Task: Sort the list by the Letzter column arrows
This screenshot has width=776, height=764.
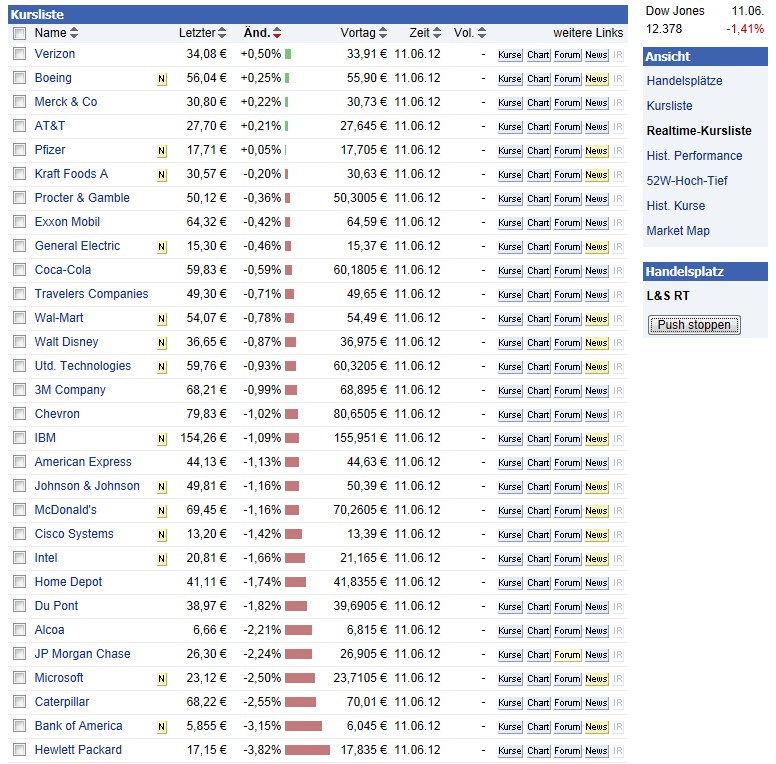Action: pos(222,33)
